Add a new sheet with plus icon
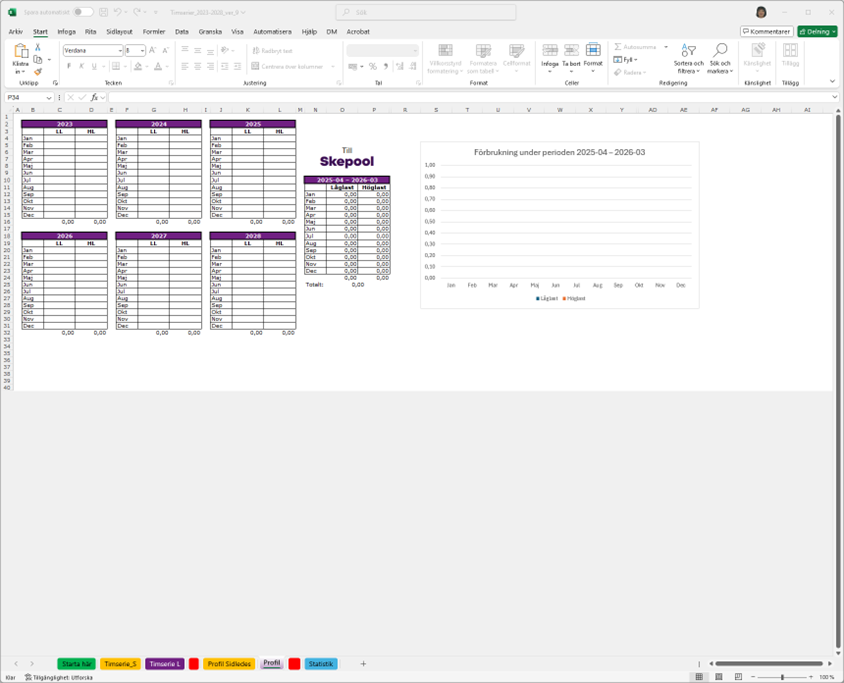Image resolution: width=844 pixels, height=683 pixels. [x=363, y=664]
